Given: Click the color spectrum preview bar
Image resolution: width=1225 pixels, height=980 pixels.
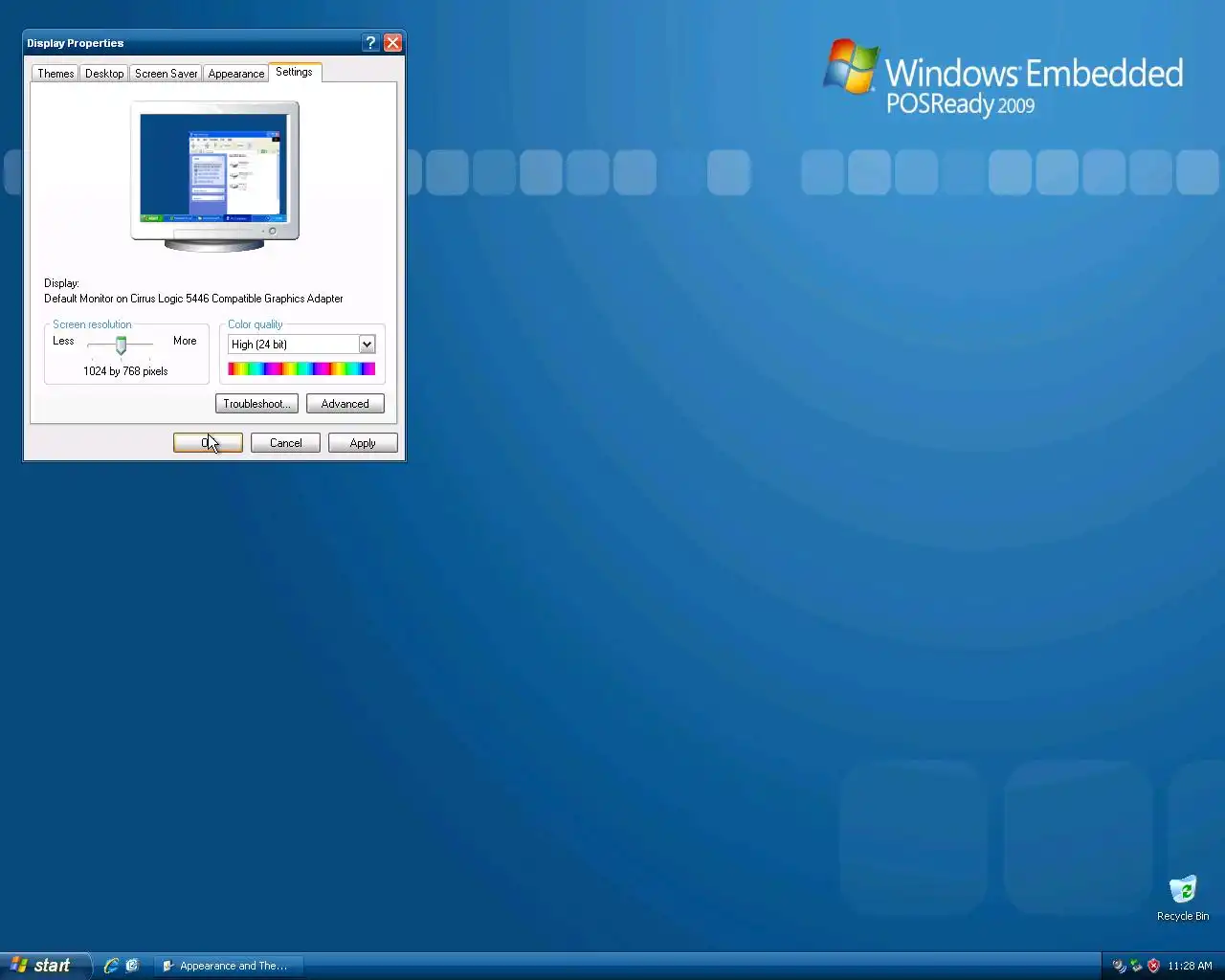Looking at the screenshot, I should pos(301,368).
